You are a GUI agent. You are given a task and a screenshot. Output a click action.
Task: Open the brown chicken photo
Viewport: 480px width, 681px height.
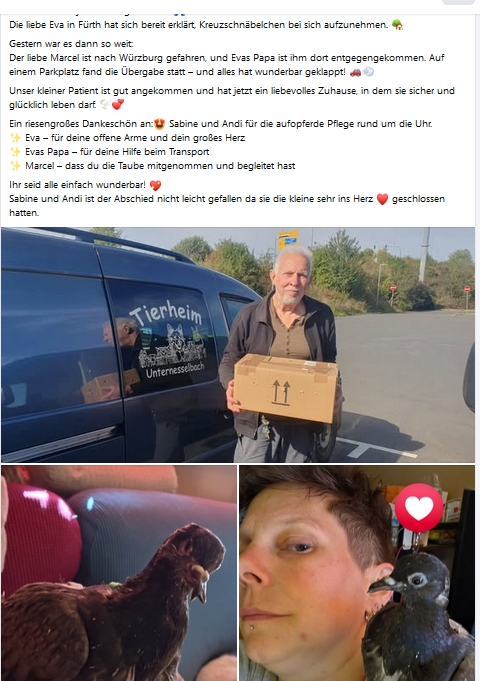(x=119, y=573)
